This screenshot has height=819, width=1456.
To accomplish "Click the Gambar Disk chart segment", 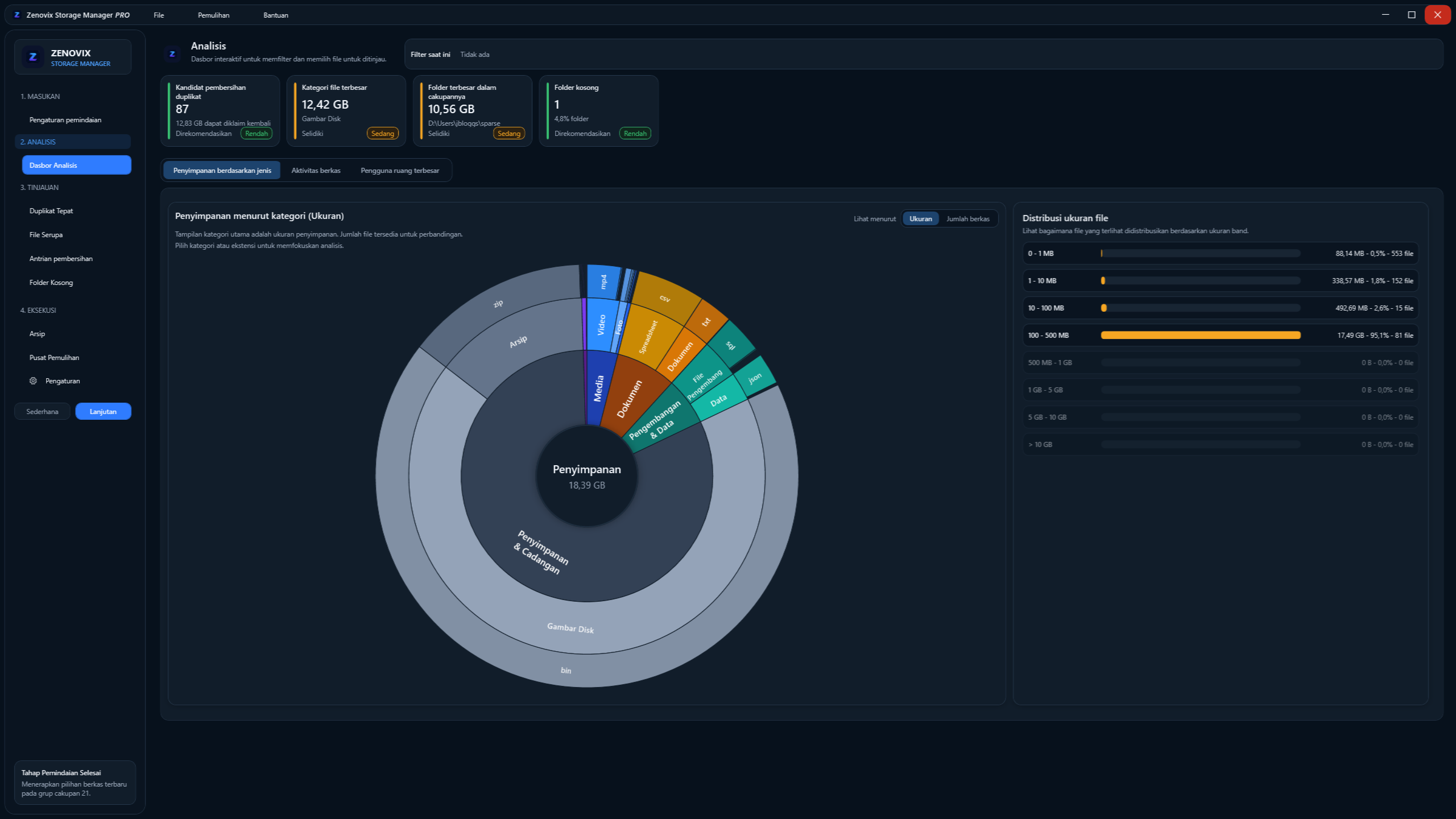I will 570,628.
